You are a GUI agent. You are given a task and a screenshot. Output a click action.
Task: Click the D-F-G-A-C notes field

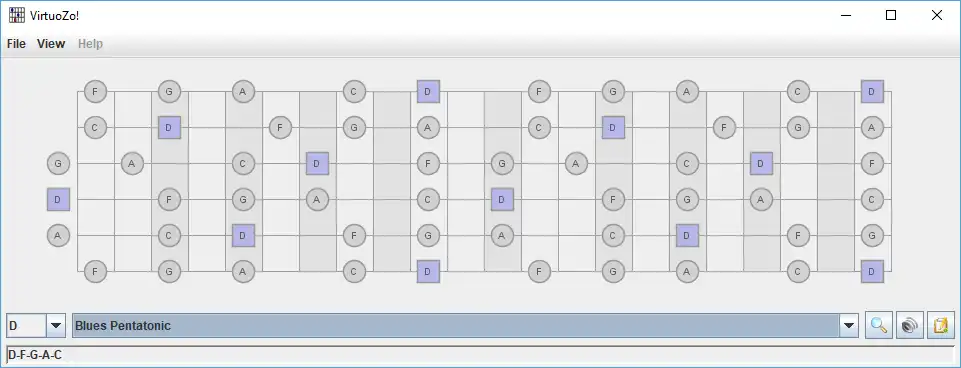pos(480,355)
